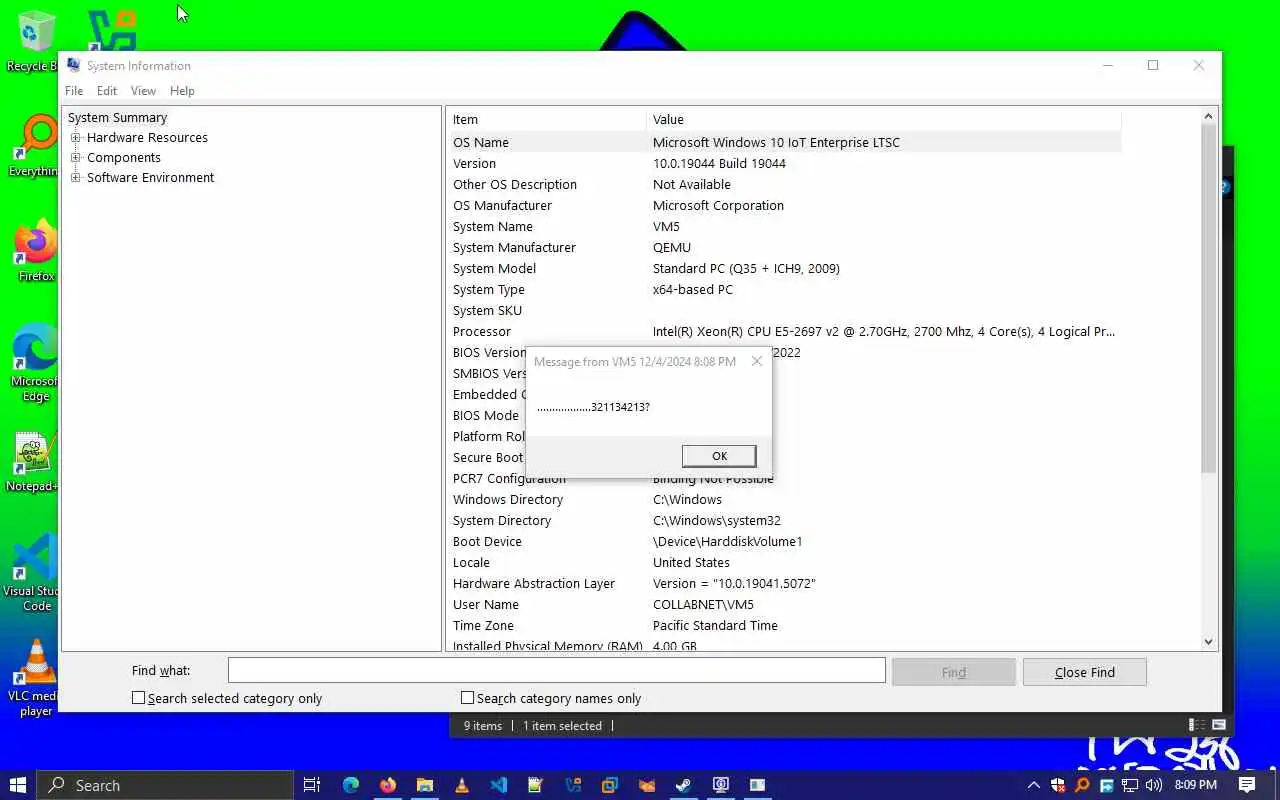
Task: Select the OS Manufacturer row
Action: click(x=784, y=206)
